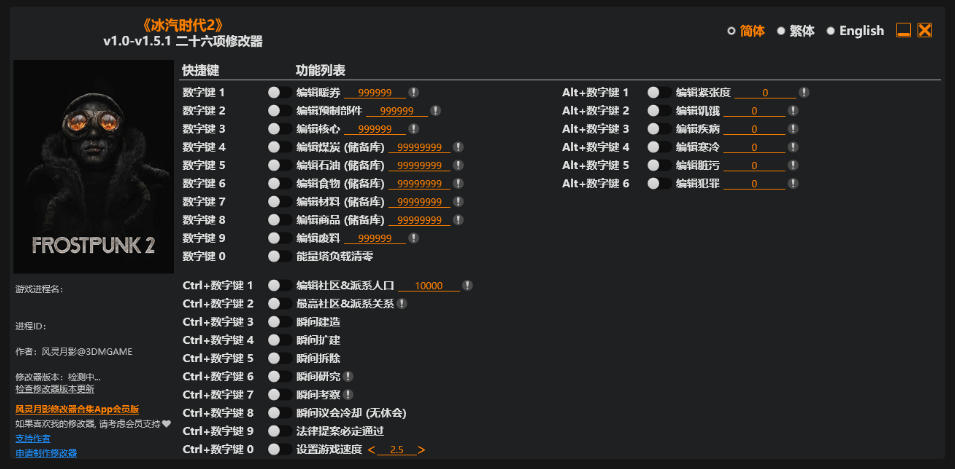Click info icon next to 编辑暖券 value
955x469 pixels.
[x=414, y=93]
